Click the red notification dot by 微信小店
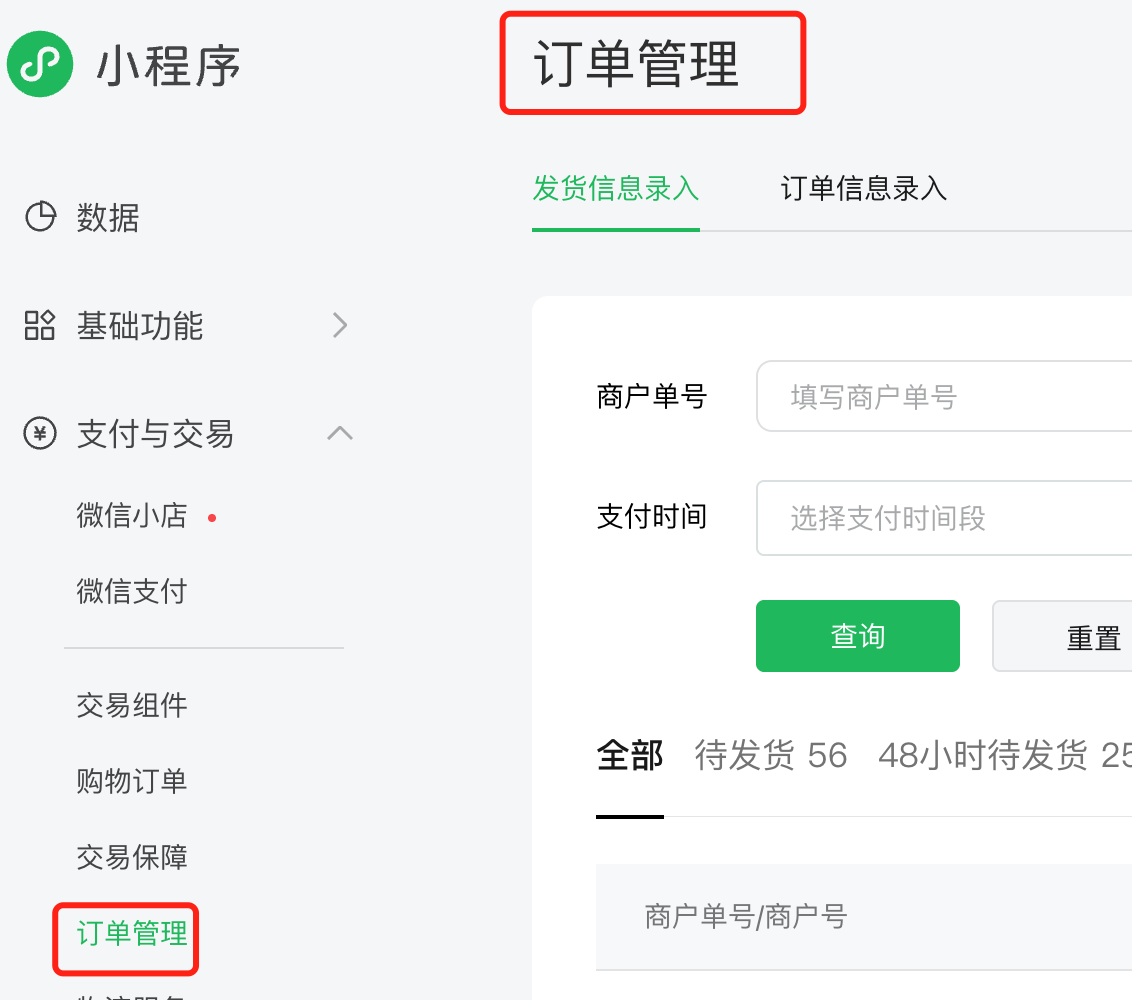The width and height of the screenshot is (1132, 1000). click(x=212, y=518)
